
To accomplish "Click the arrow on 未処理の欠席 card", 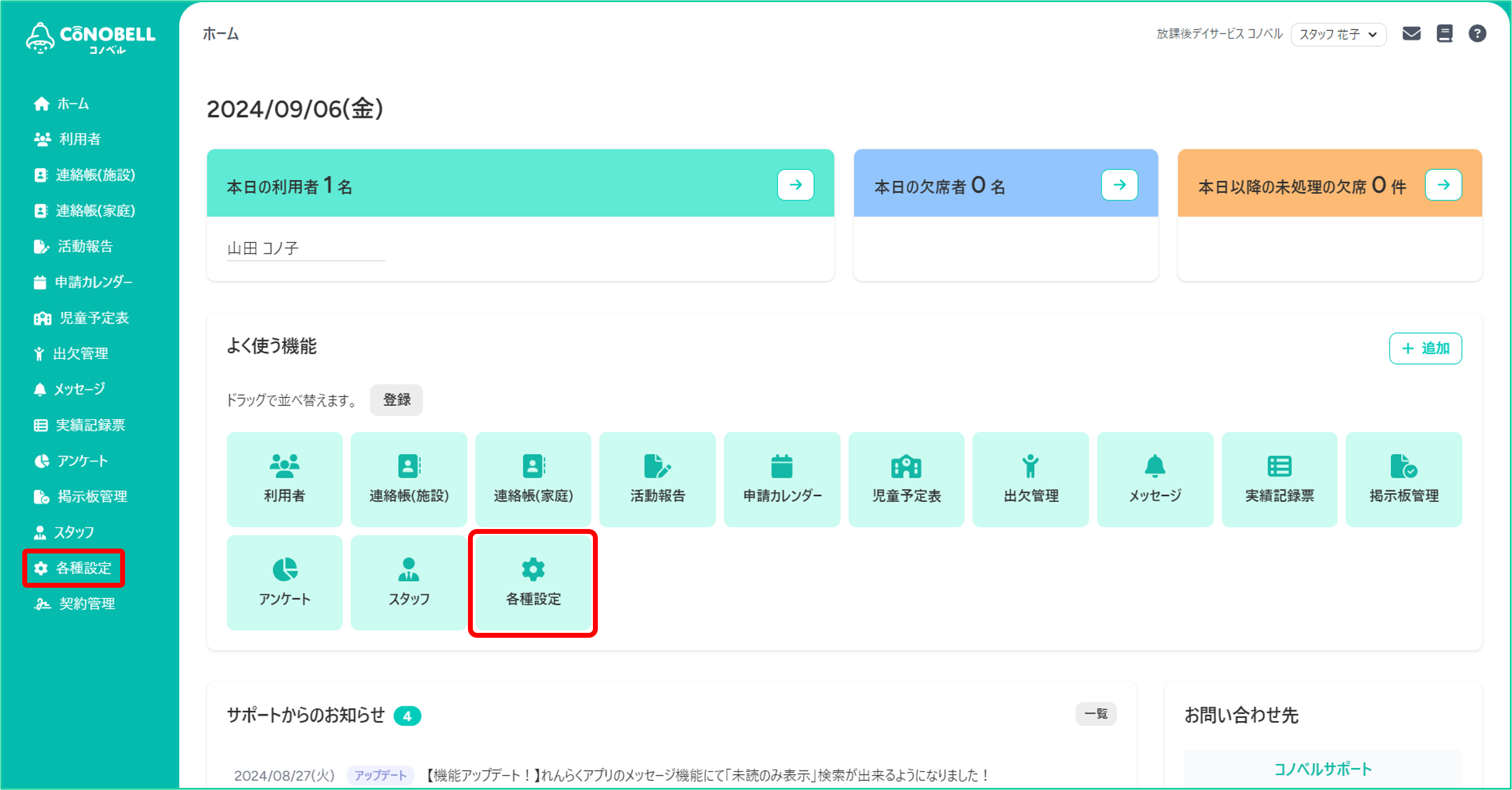I will (x=1444, y=185).
